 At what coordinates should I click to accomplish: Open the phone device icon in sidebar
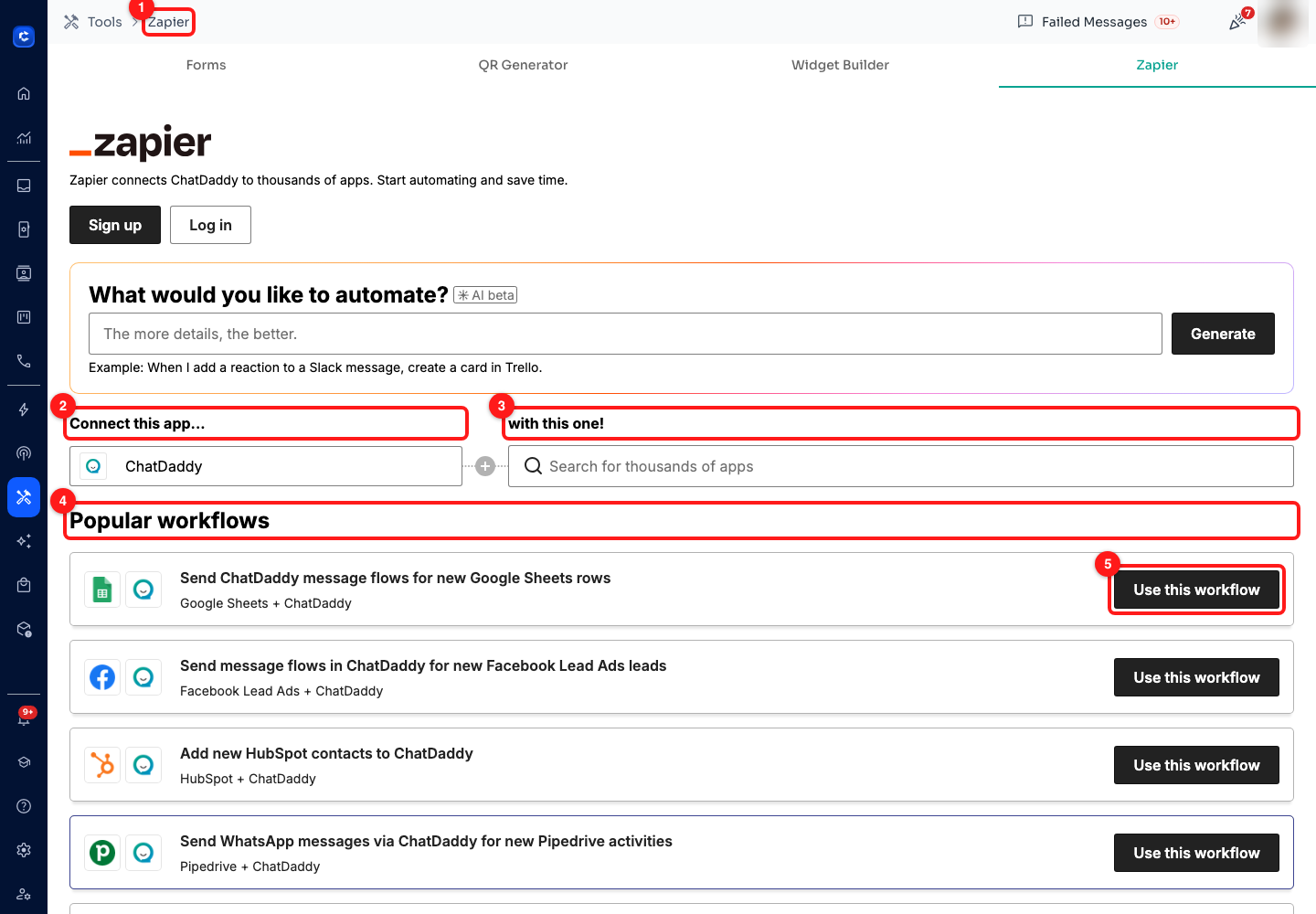(x=24, y=229)
